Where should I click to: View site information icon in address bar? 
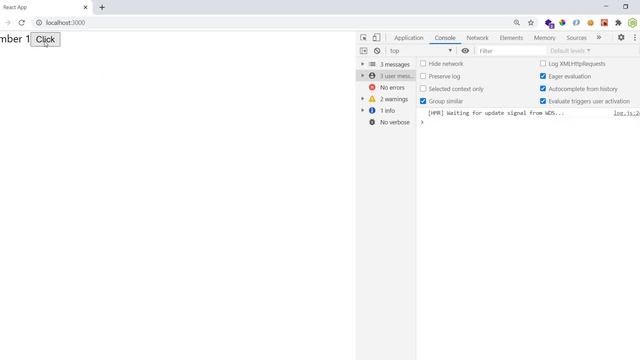point(39,23)
